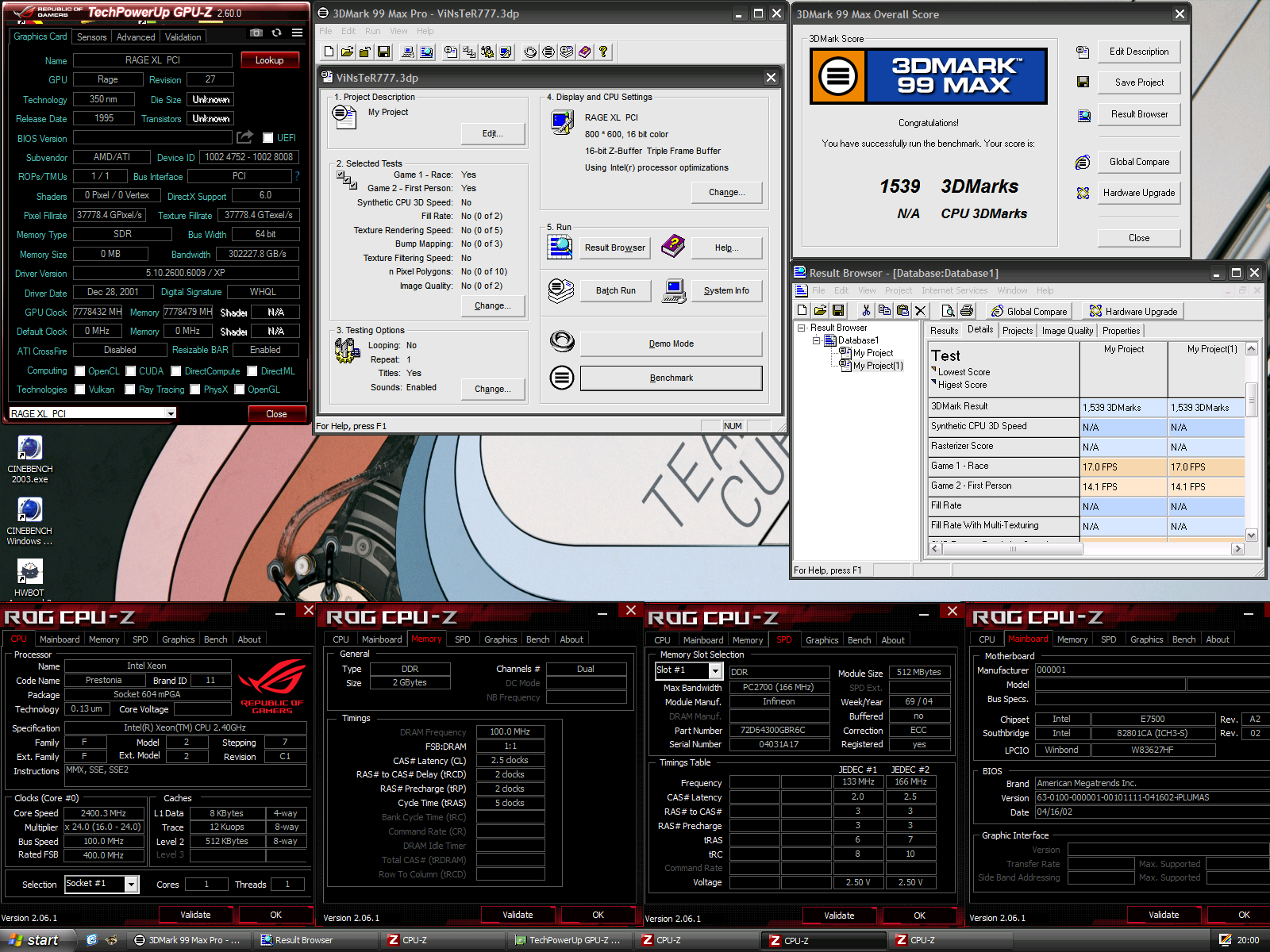
Task: Click the floppy Save icon in 3DMark toolbar
Action: pyautogui.click(x=383, y=52)
